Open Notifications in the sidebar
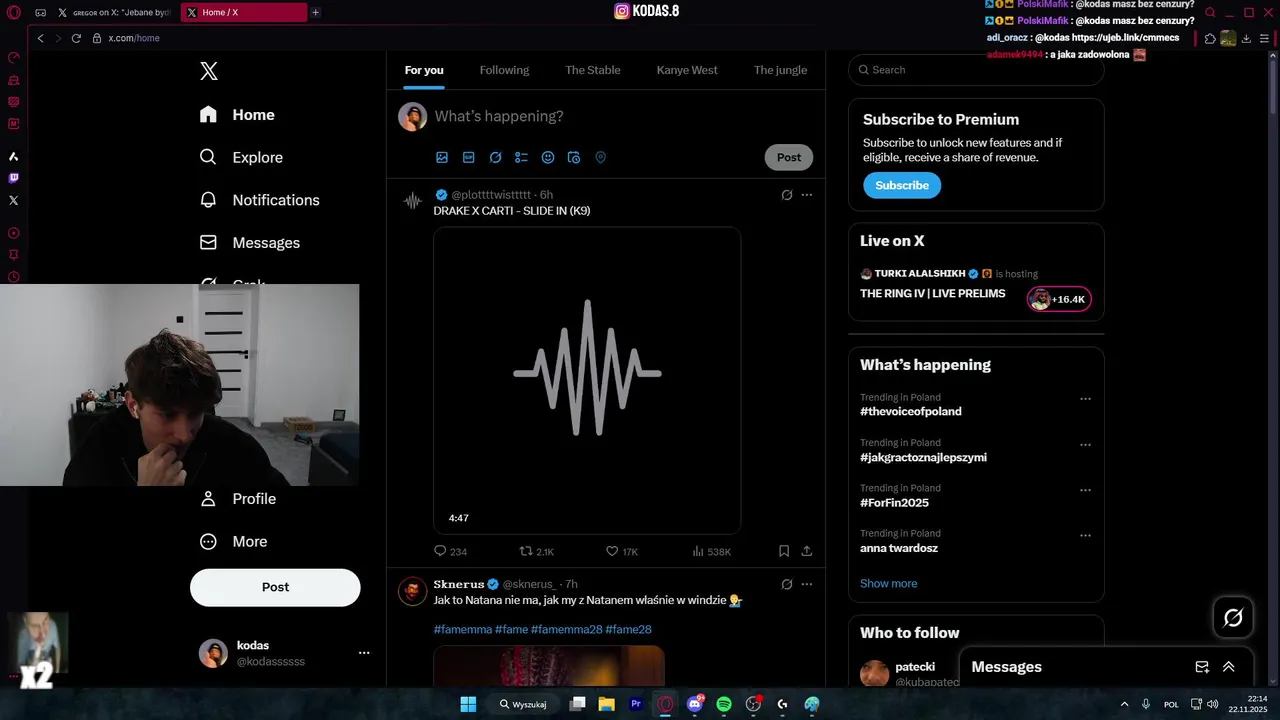 tap(260, 200)
